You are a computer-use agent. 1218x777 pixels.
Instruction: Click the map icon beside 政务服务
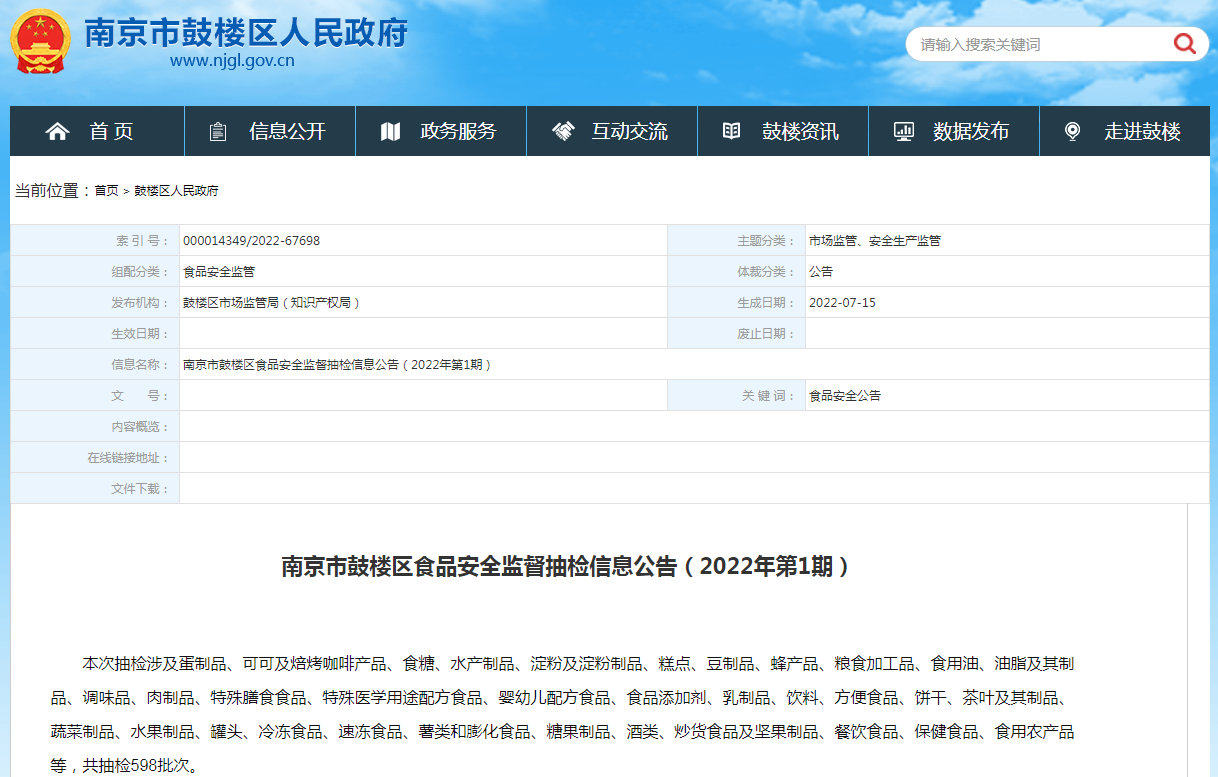click(x=390, y=131)
